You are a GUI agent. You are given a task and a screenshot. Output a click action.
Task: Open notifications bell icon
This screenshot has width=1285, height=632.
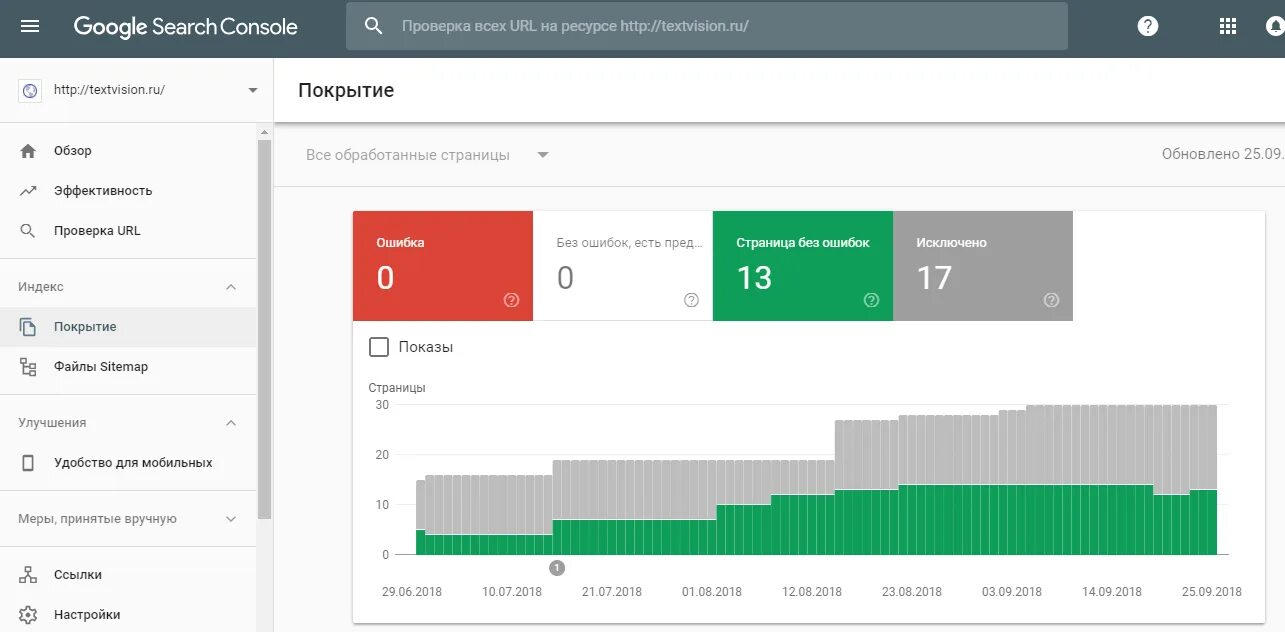point(1277,26)
